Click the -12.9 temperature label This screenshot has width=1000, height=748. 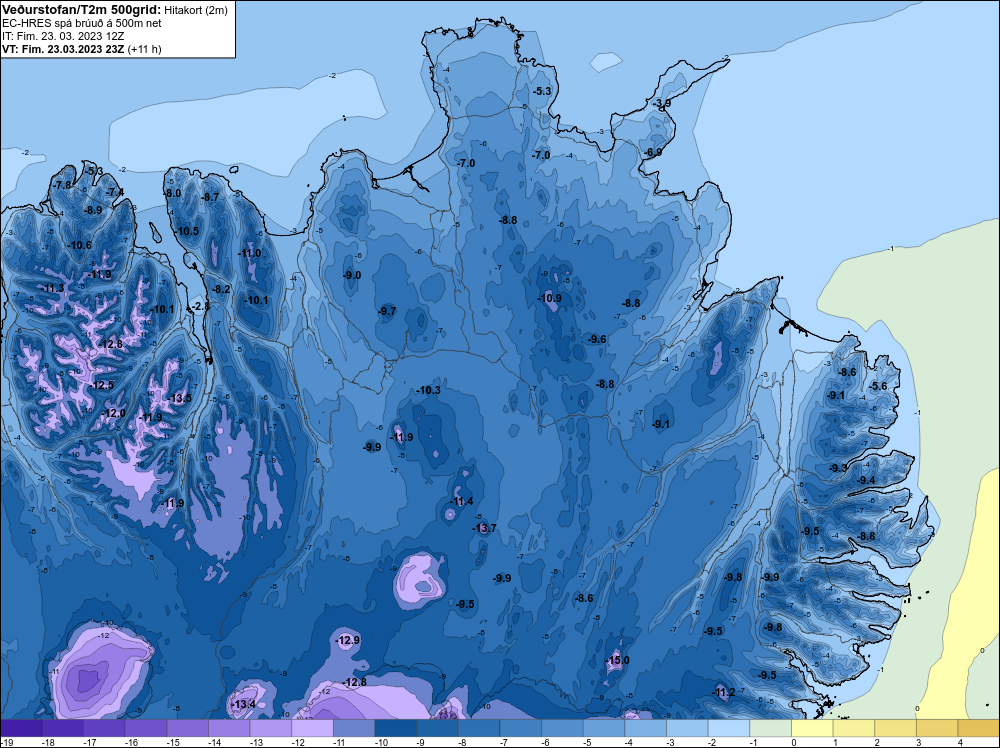(348, 640)
